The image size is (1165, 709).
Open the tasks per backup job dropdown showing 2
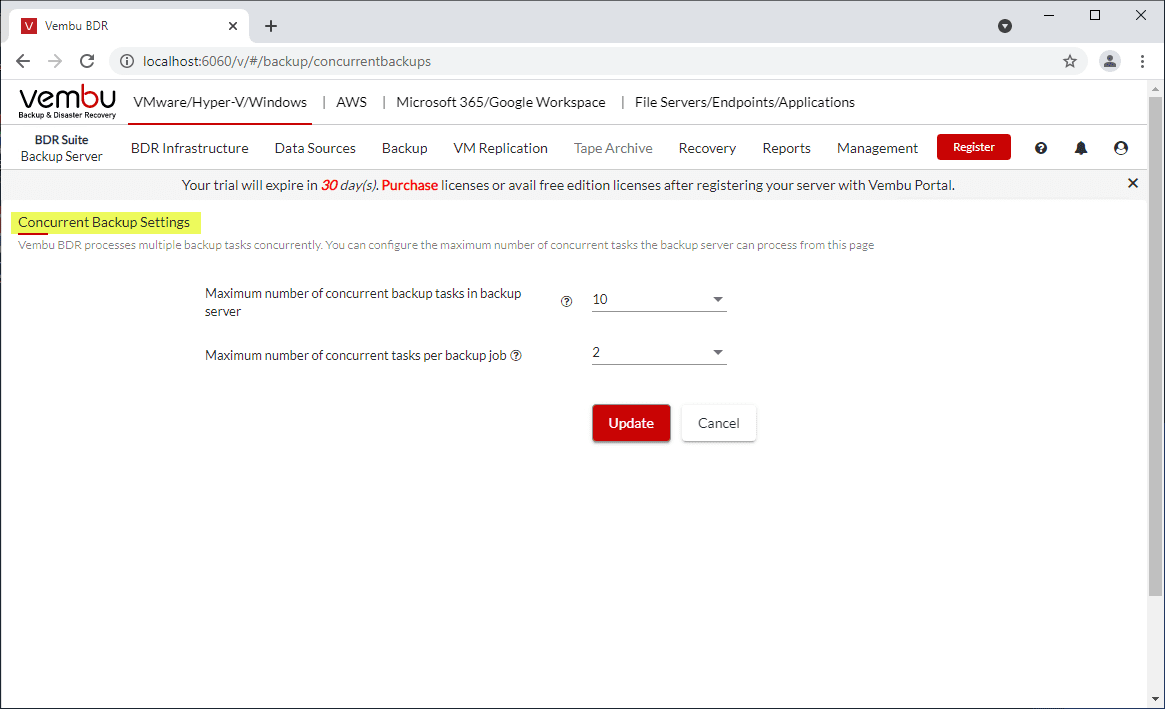[x=659, y=352]
